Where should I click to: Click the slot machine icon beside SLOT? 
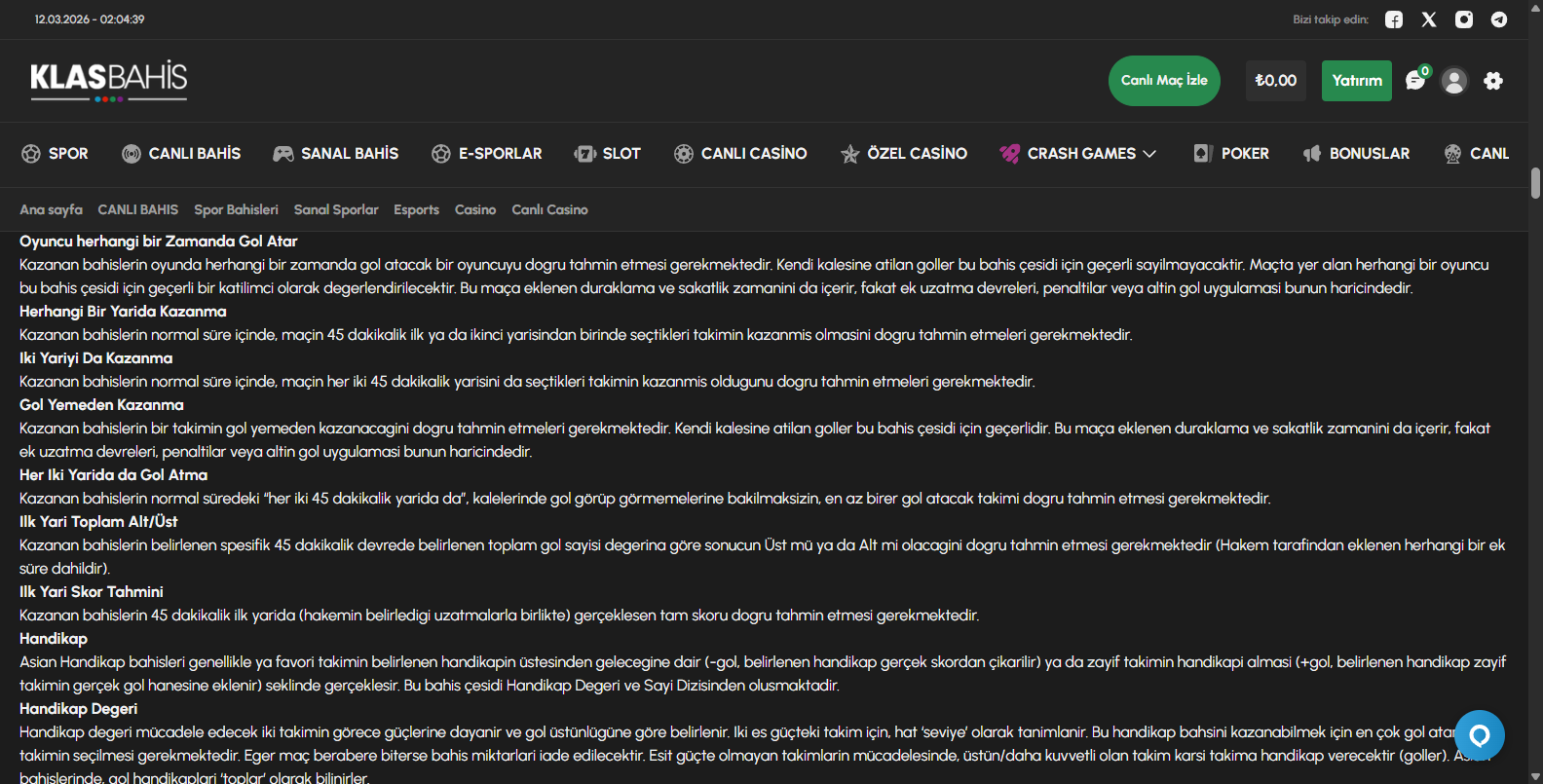[584, 154]
